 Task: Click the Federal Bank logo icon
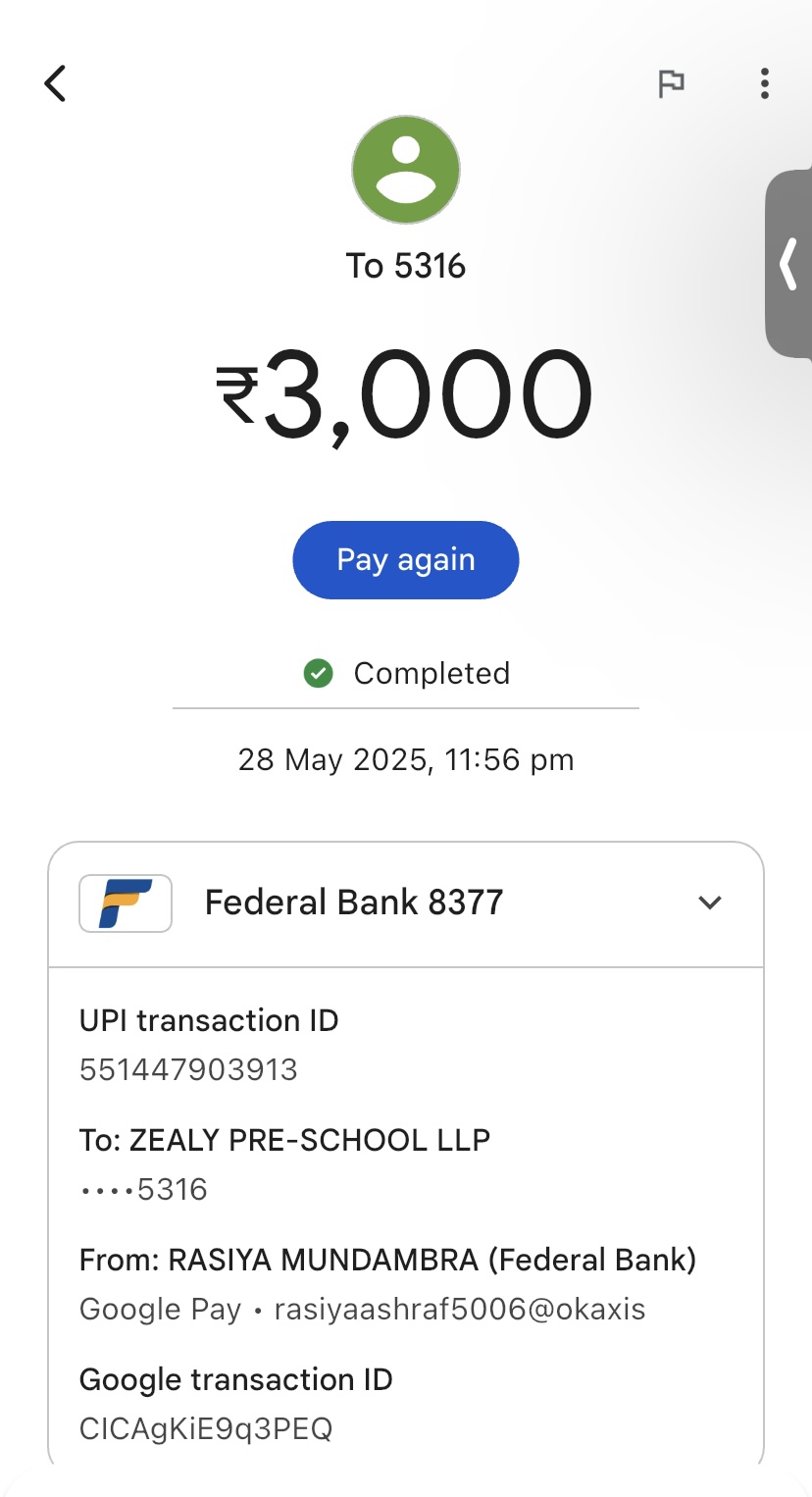click(126, 903)
